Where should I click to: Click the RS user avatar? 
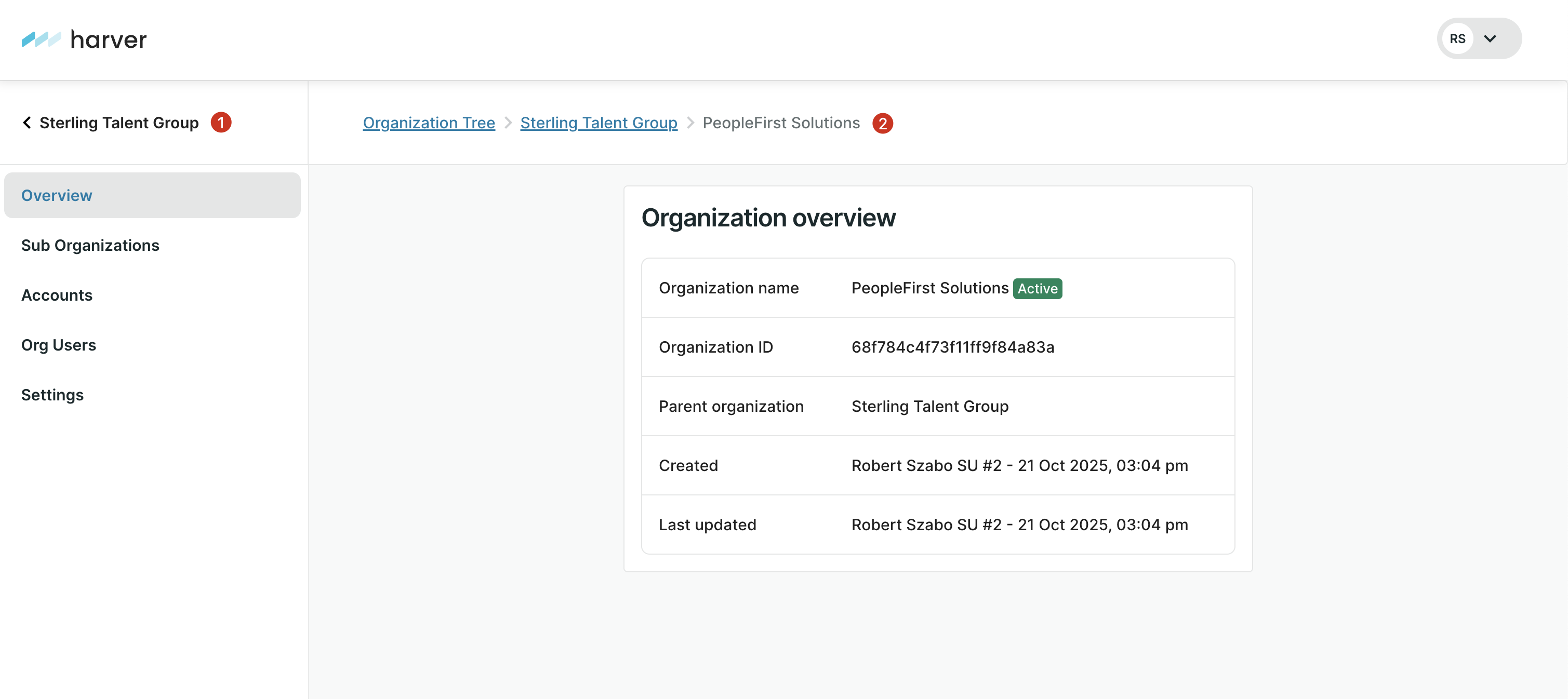coord(1457,39)
